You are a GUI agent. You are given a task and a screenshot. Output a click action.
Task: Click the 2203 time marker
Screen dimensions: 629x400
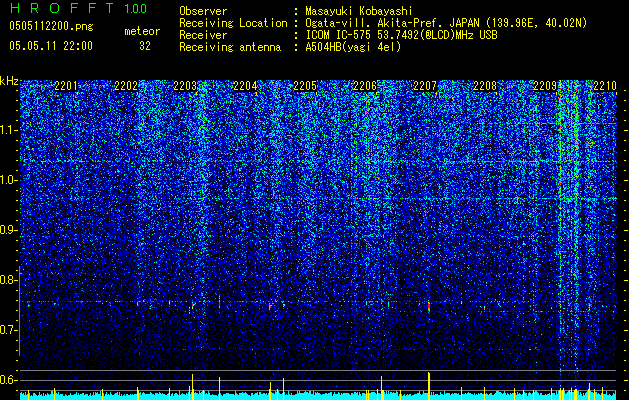coord(185,86)
